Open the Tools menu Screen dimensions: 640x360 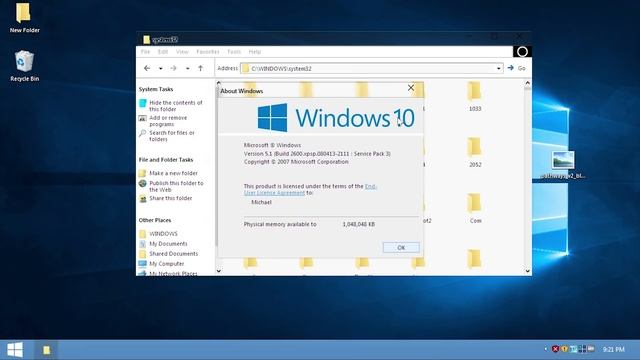[x=234, y=52]
